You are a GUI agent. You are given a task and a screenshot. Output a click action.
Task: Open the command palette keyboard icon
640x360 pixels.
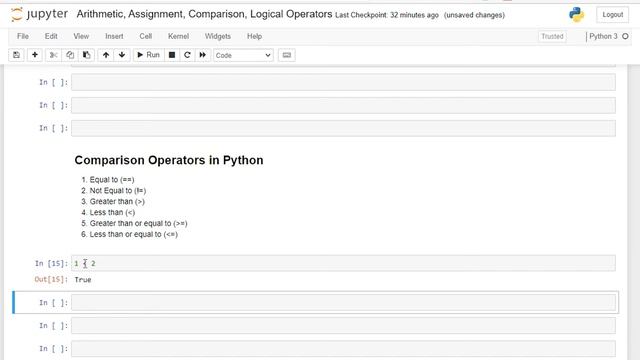click(287, 55)
